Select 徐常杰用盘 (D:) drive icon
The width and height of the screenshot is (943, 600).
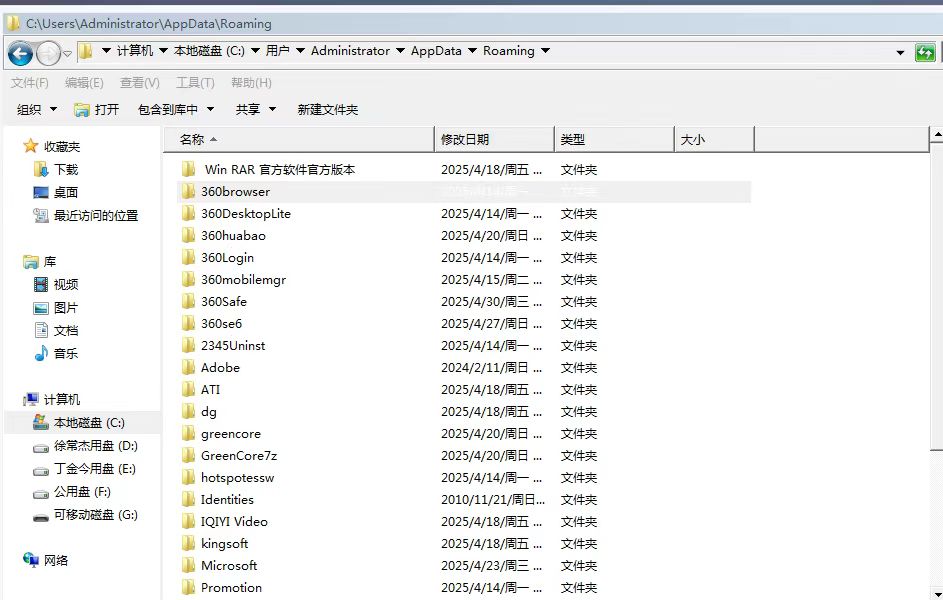coord(40,447)
